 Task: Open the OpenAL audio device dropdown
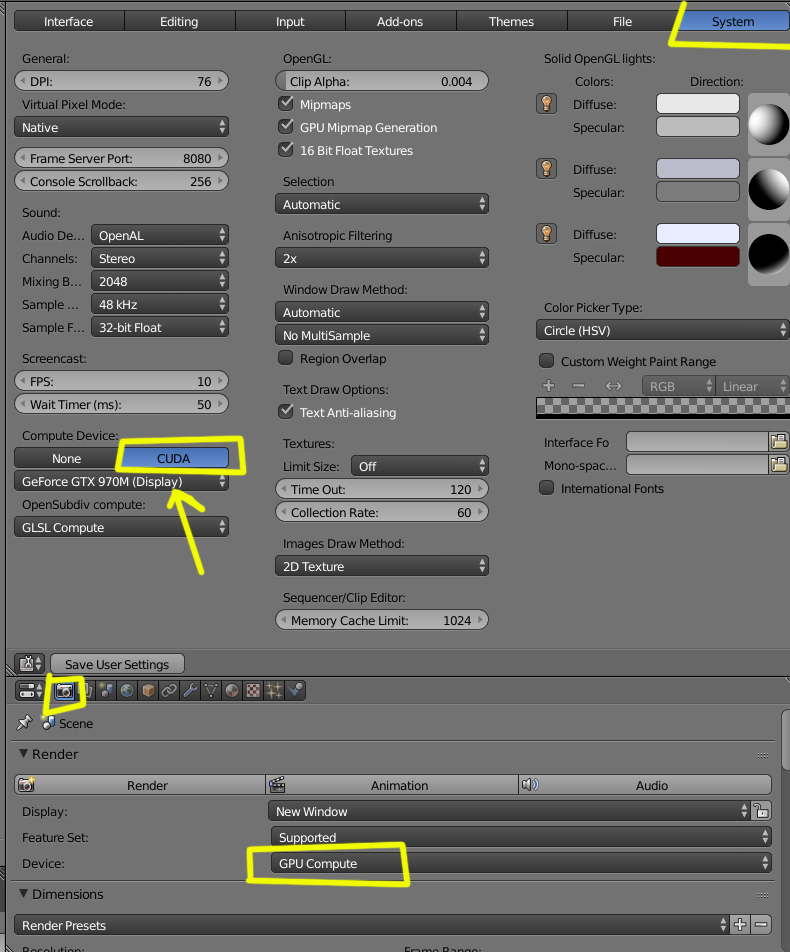tap(160, 235)
